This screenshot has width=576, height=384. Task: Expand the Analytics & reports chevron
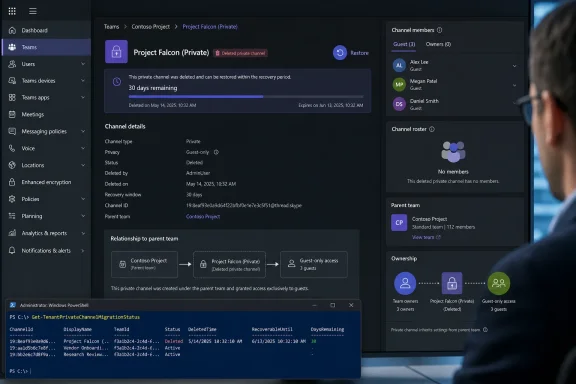pyautogui.click(x=83, y=233)
